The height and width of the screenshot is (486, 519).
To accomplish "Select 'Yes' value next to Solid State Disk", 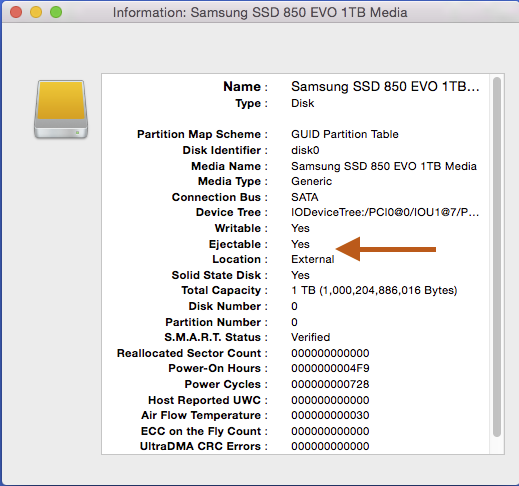I will point(300,275).
